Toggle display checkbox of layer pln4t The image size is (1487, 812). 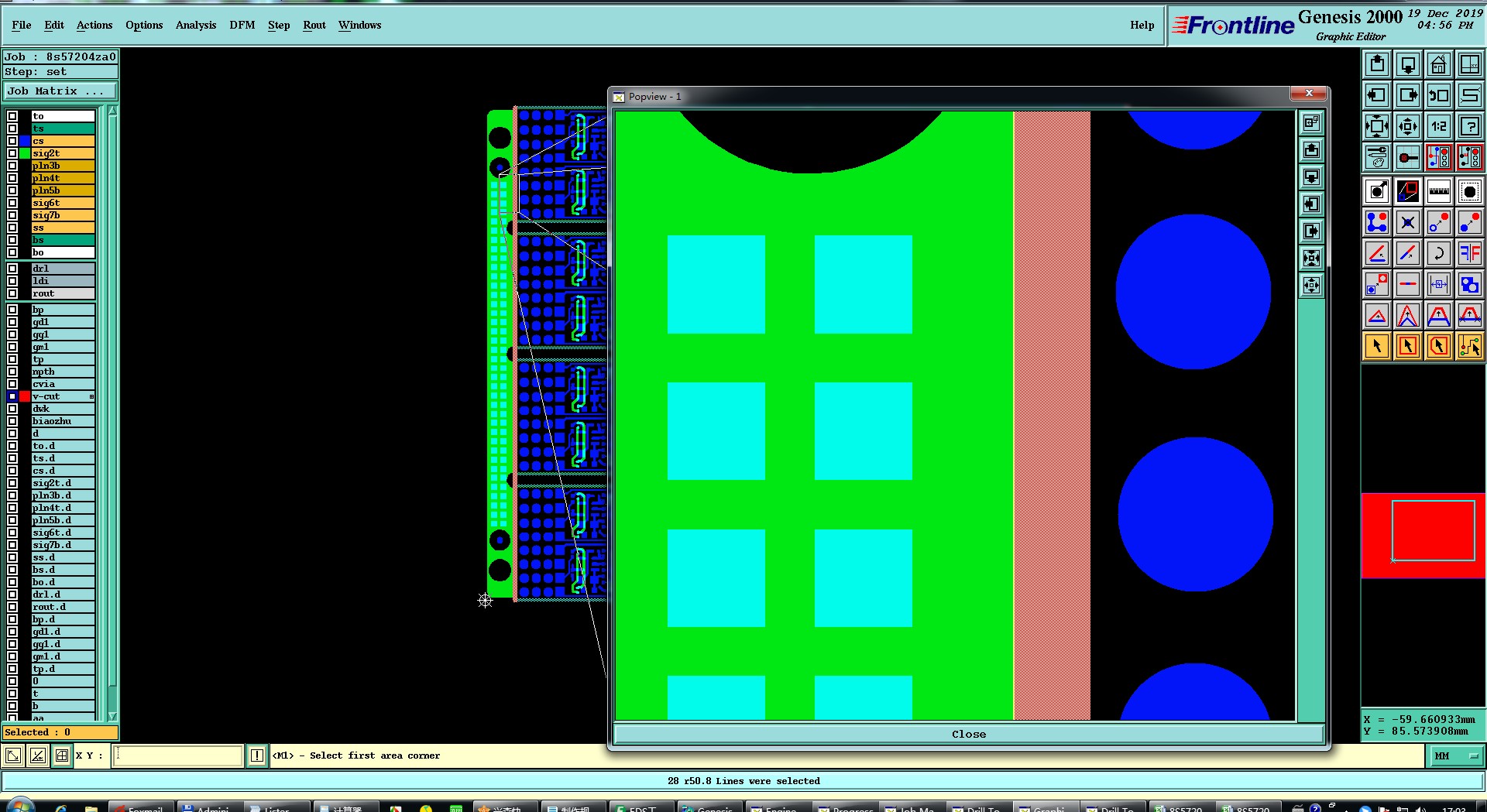pyautogui.click(x=12, y=178)
